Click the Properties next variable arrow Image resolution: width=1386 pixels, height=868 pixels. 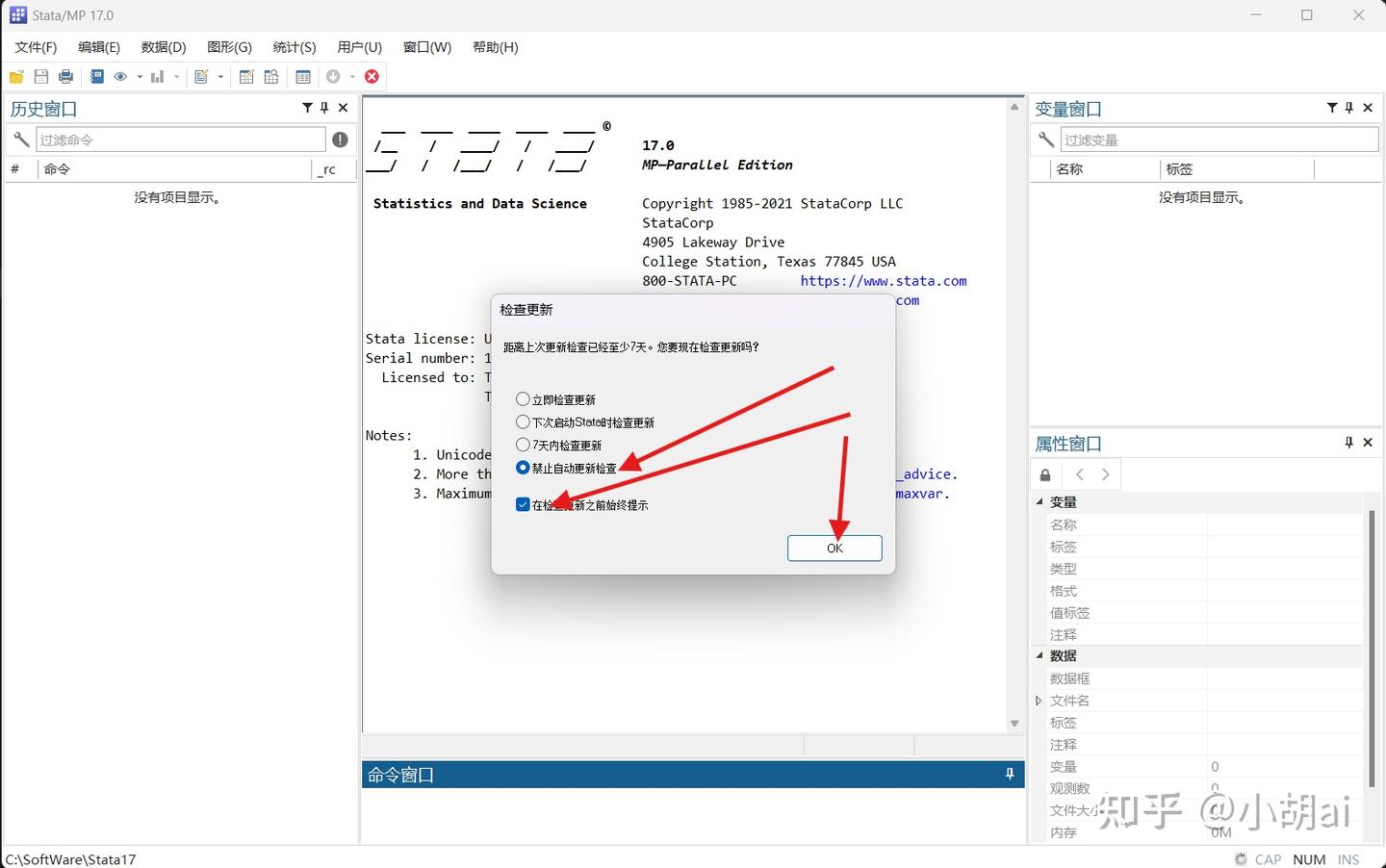point(1106,474)
